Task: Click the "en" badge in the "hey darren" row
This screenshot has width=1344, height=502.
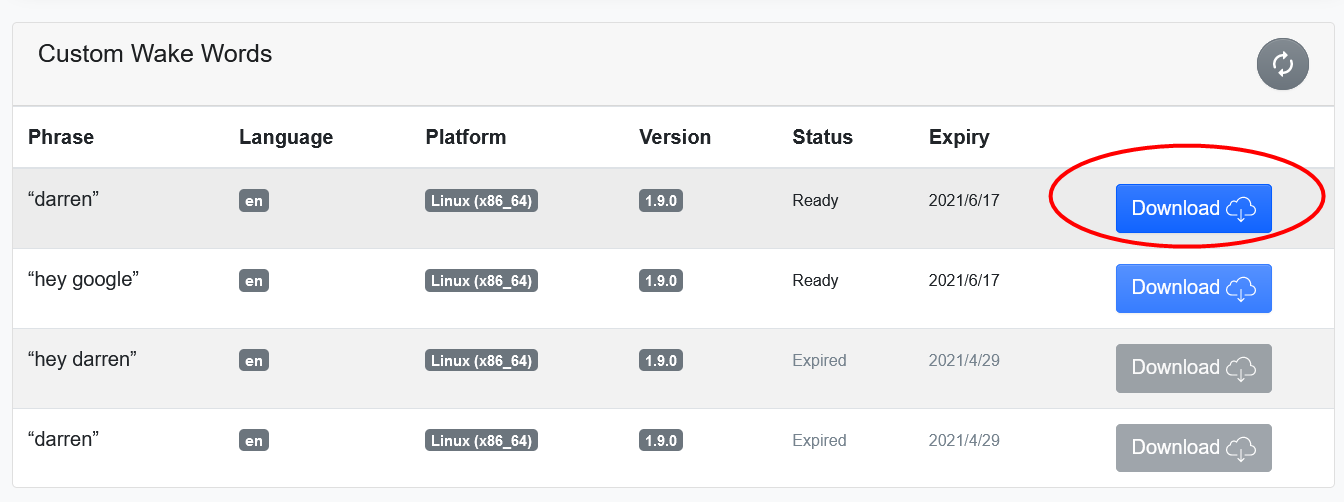Action: tap(254, 361)
